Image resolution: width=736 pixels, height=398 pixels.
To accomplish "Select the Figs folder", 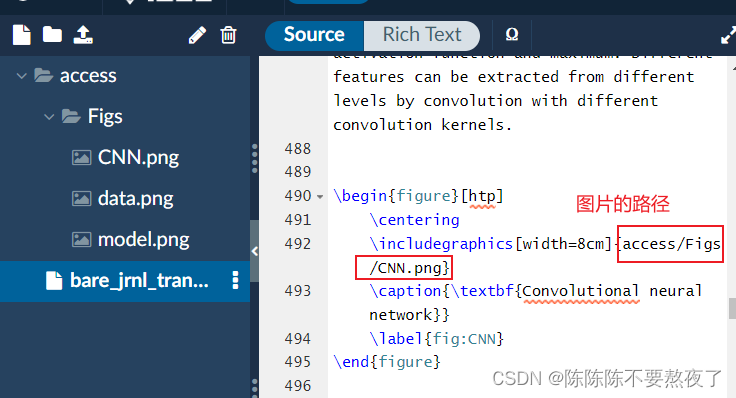I will [x=105, y=116].
